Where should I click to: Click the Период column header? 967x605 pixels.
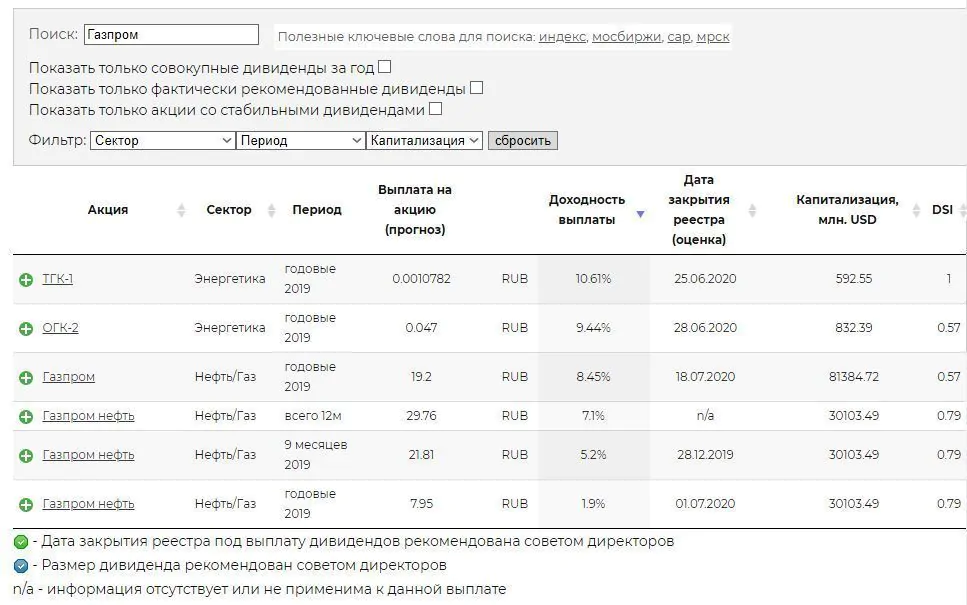[316, 210]
